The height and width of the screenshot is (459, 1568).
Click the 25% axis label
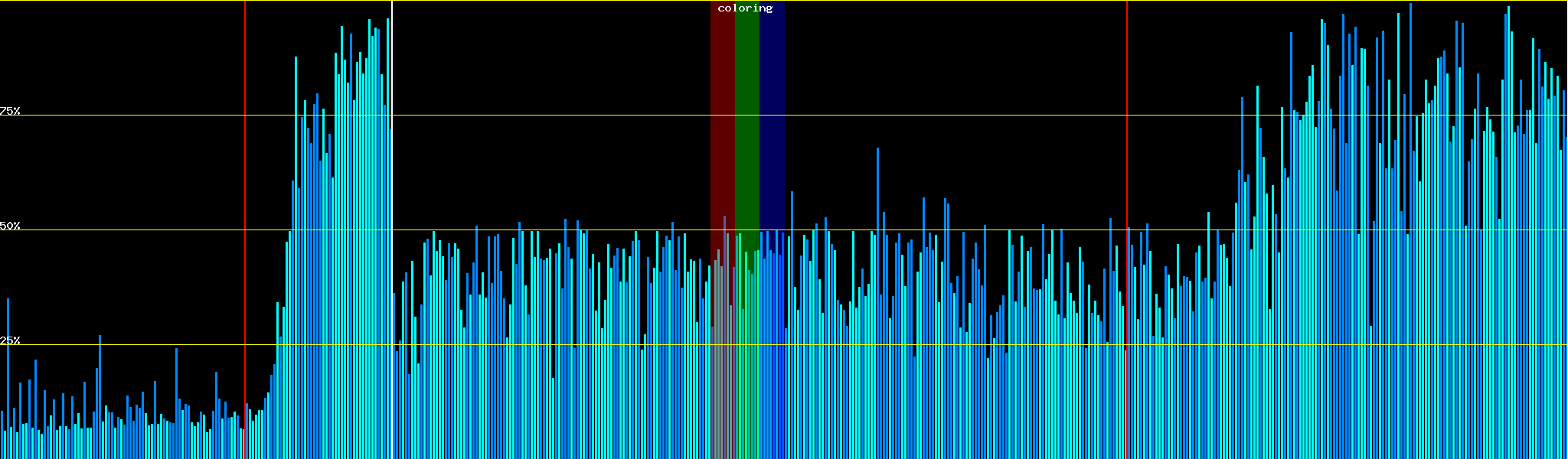point(10,340)
